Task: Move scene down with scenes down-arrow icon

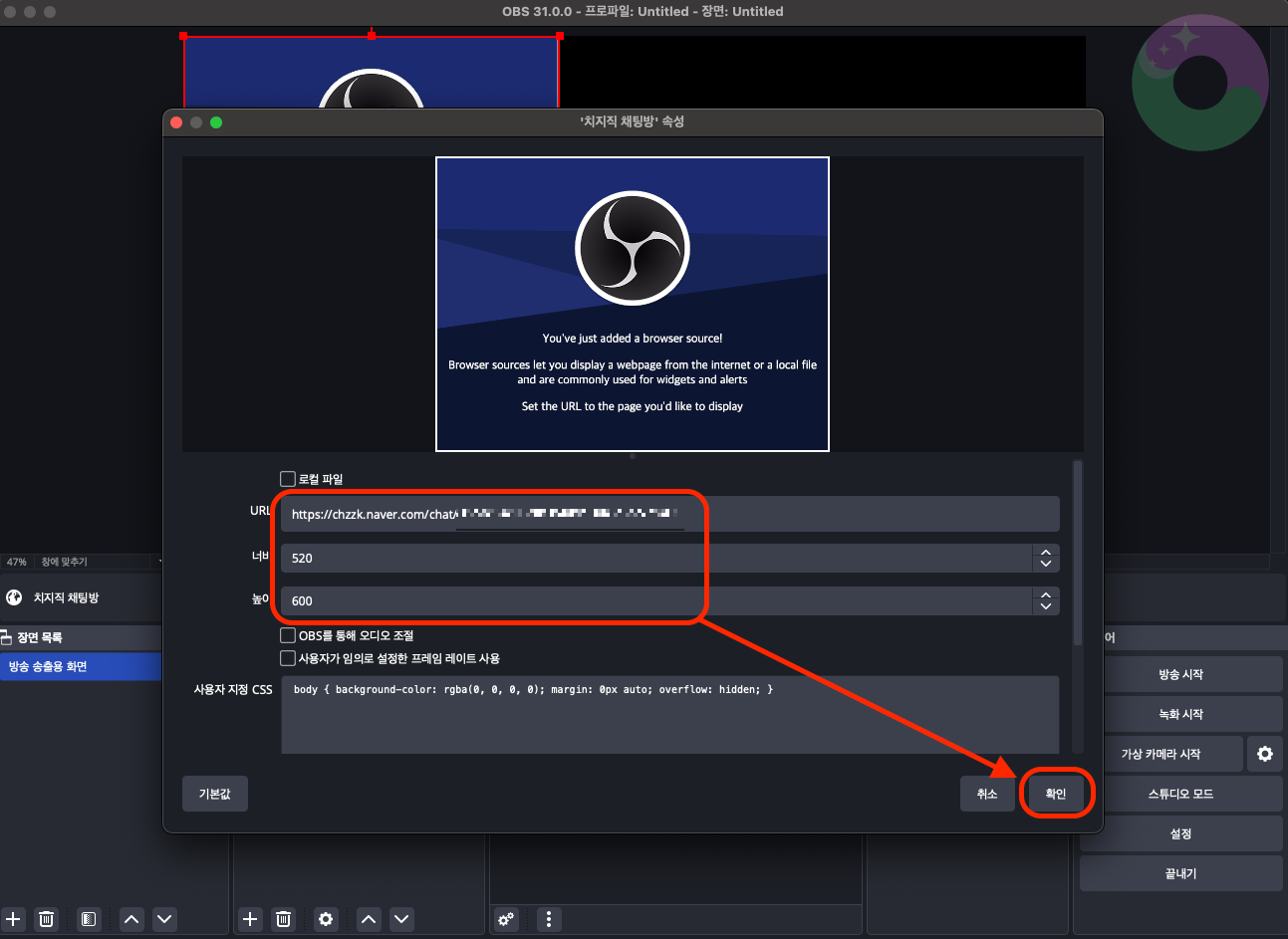Action: click(x=164, y=919)
